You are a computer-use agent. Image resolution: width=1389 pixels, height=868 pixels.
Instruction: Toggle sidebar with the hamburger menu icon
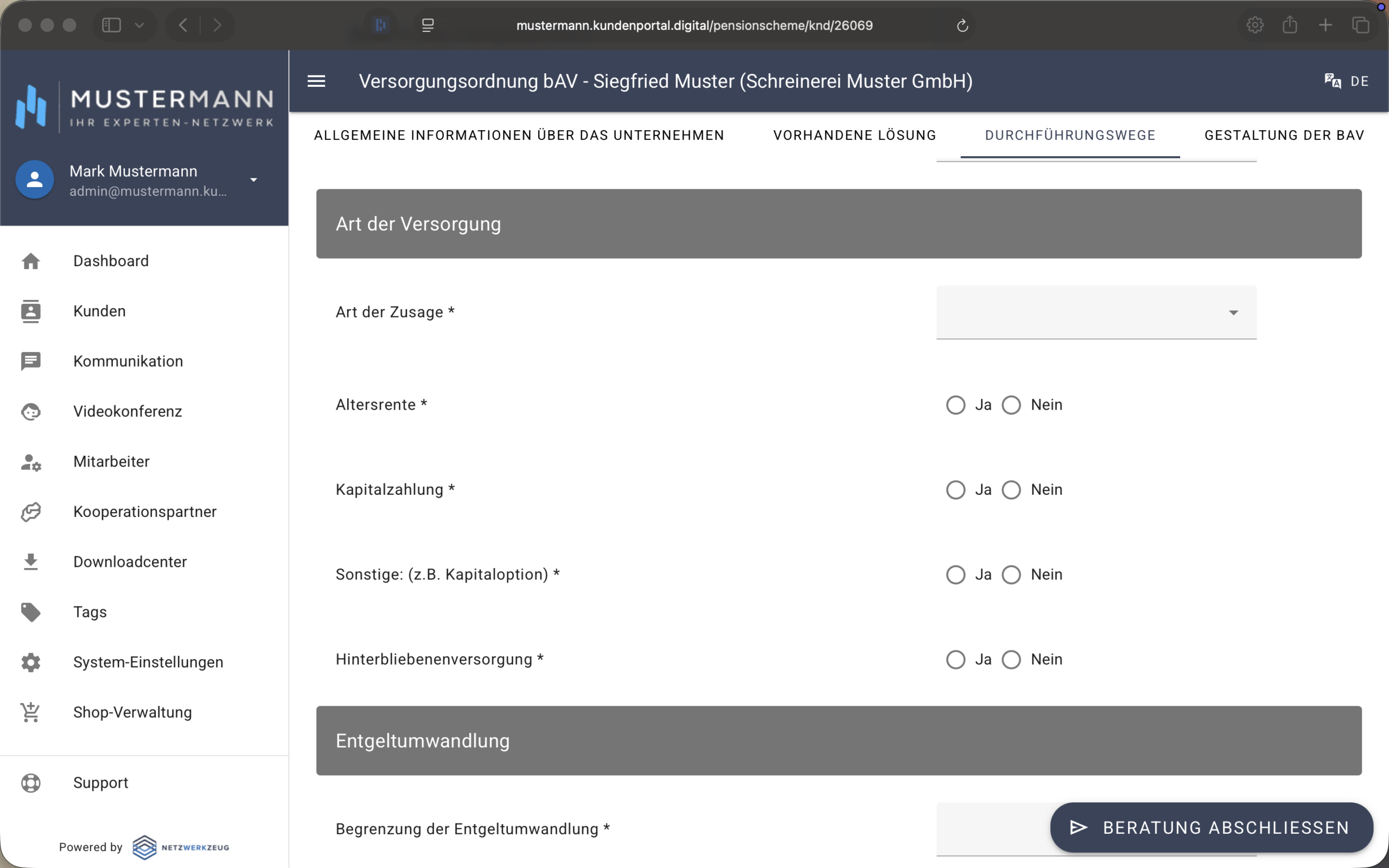[x=316, y=81]
